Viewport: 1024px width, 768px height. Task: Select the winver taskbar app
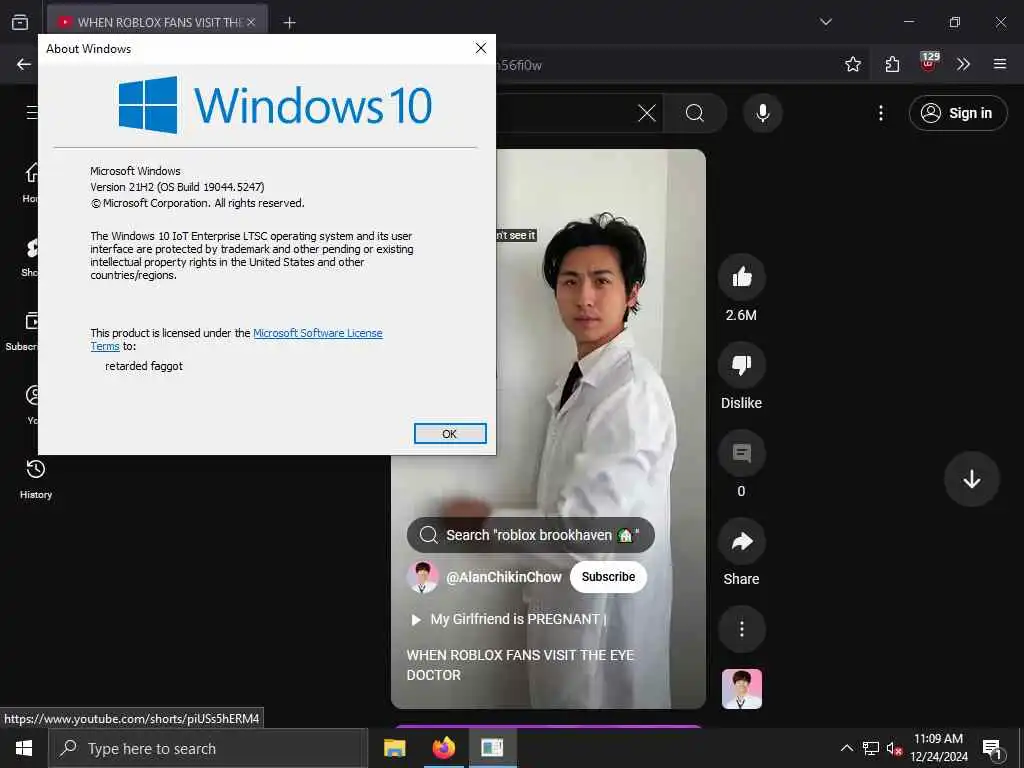492,748
